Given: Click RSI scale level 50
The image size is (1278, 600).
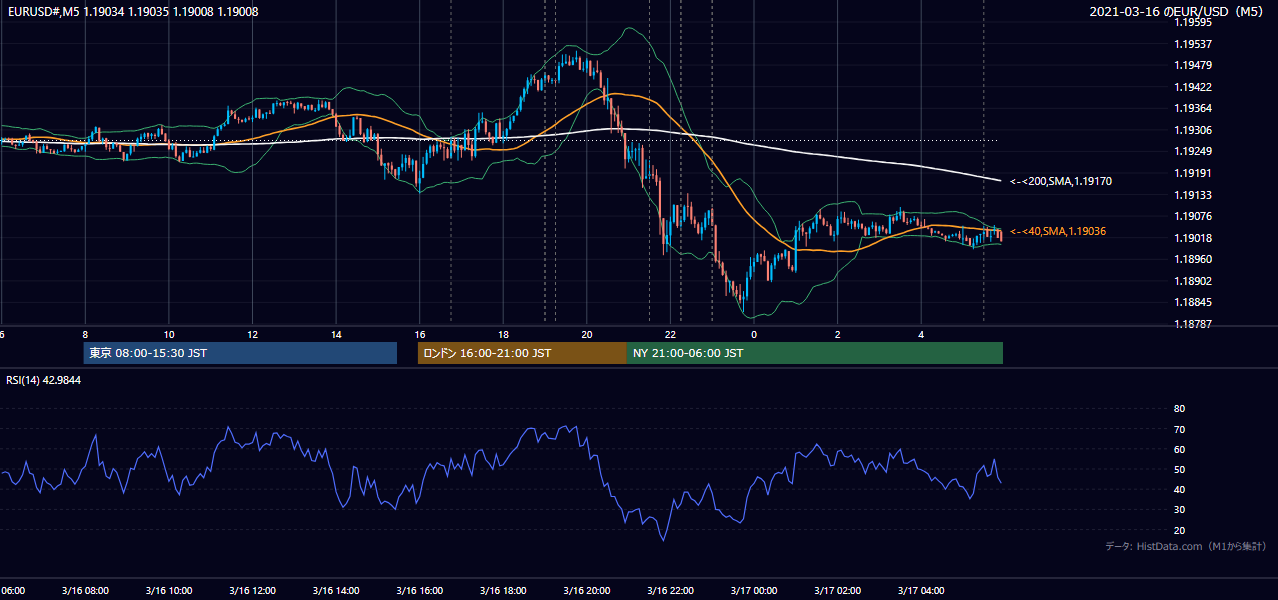Looking at the screenshot, I should coord(1179,469).
